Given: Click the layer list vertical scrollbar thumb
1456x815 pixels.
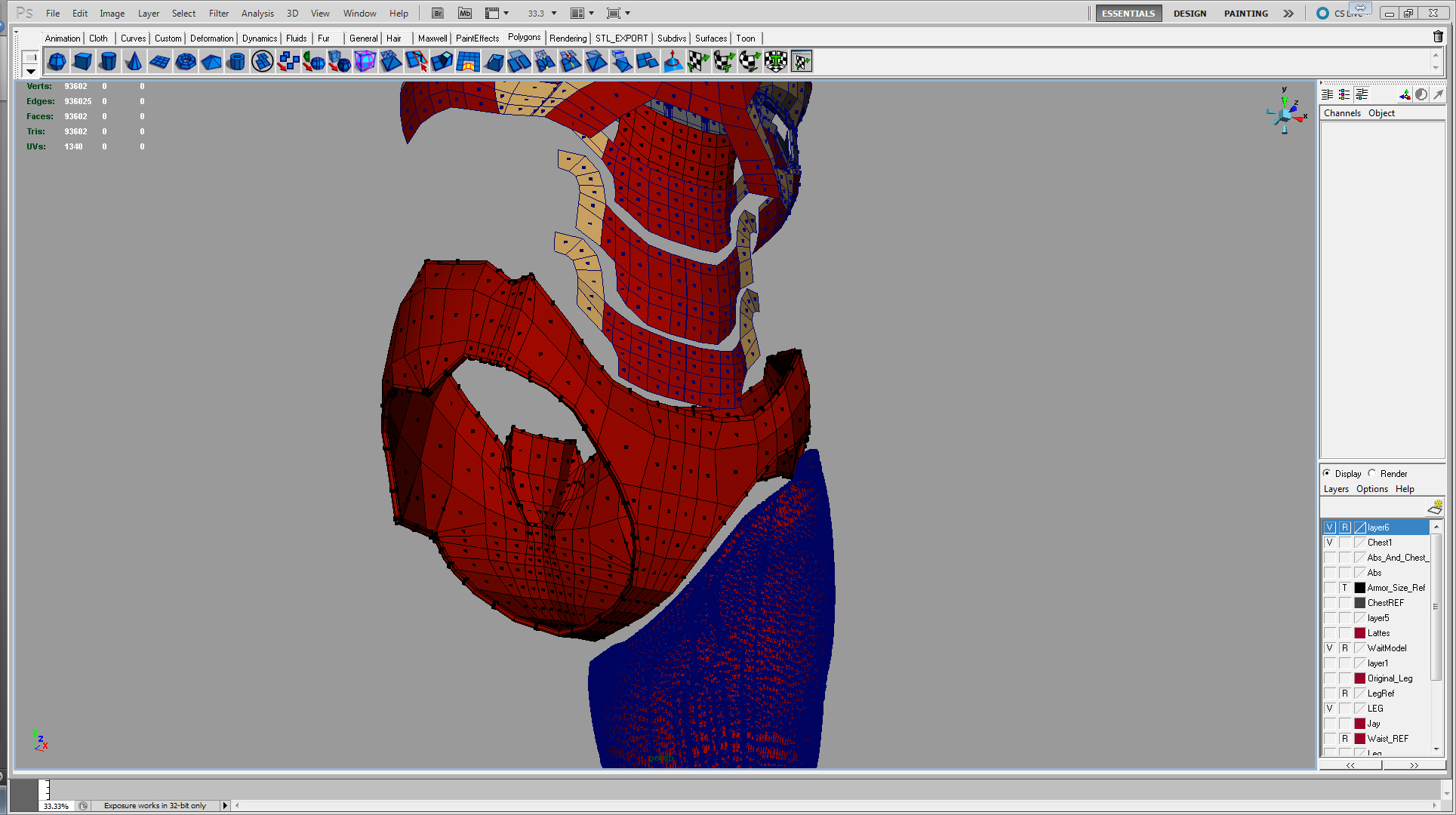Looking at the screenshot, I should [x=1436, y=607].
